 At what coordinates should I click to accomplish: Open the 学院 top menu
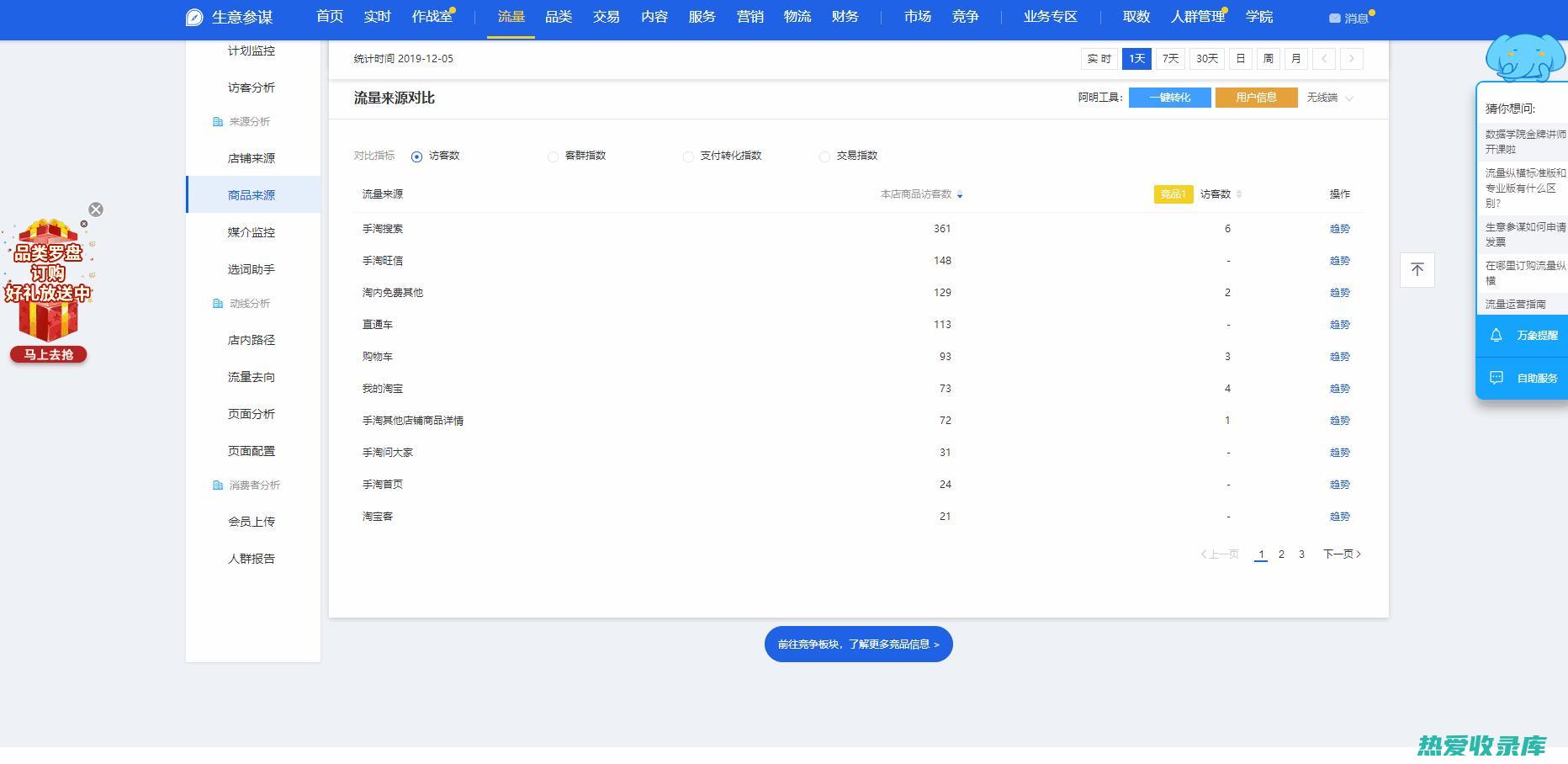point(1259,17)
